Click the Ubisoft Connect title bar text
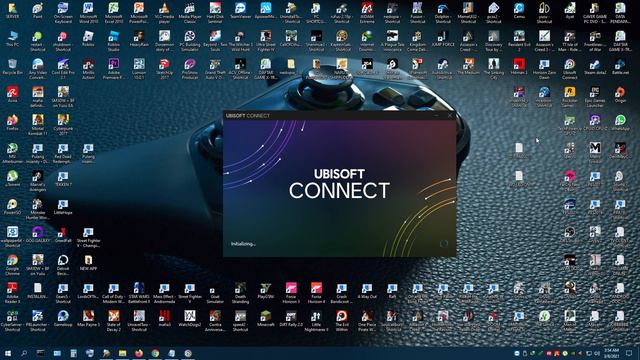This screenshot has width=640, height=360. (x=247, y=116)
